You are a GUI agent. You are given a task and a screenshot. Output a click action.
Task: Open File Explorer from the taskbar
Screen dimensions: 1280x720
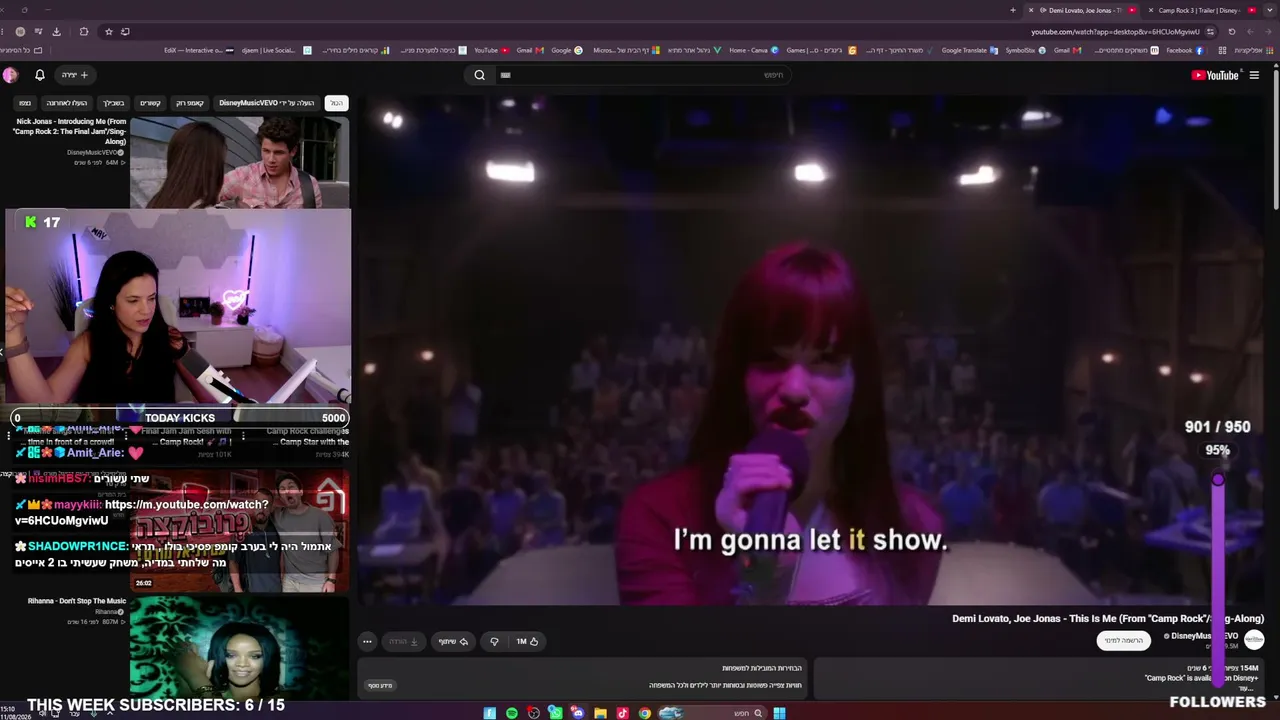(600, 713)
